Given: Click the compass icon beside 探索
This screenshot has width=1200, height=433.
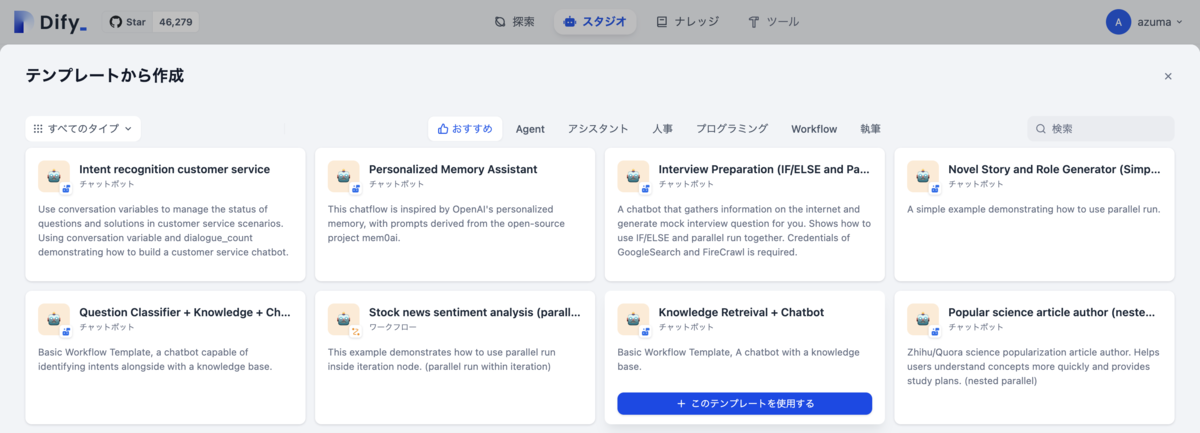Looking at the screenshot, I should [x=500, y=21].
